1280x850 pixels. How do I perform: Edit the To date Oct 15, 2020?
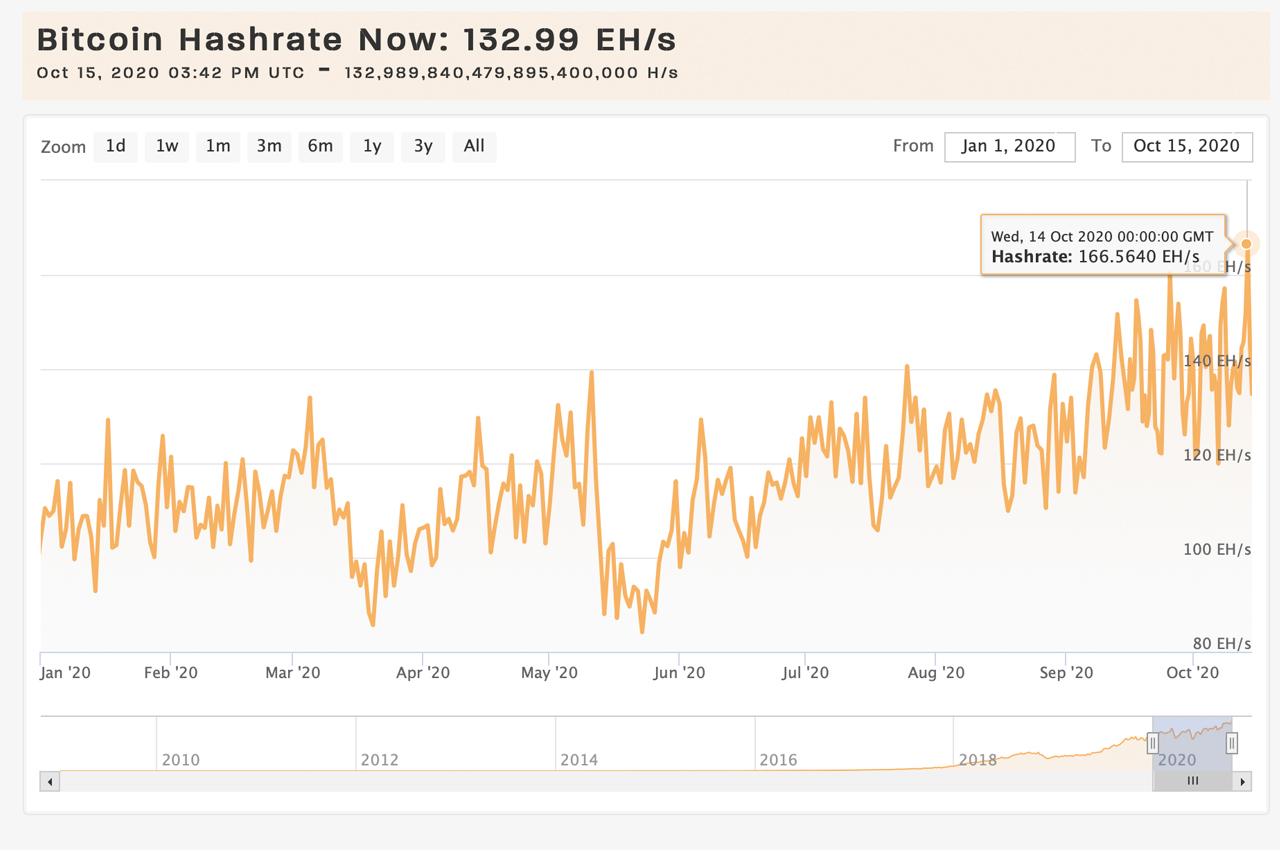pos(1187,146)
